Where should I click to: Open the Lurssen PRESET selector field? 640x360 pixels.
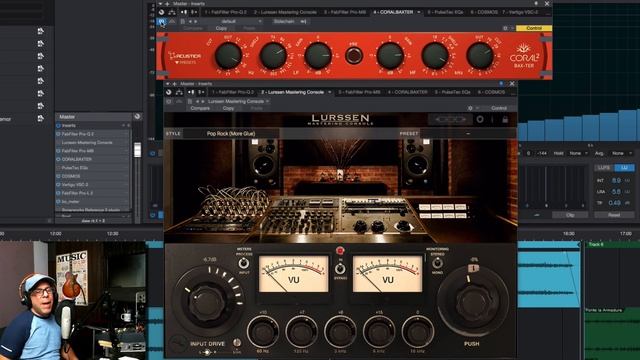click(x=468, y=133)
